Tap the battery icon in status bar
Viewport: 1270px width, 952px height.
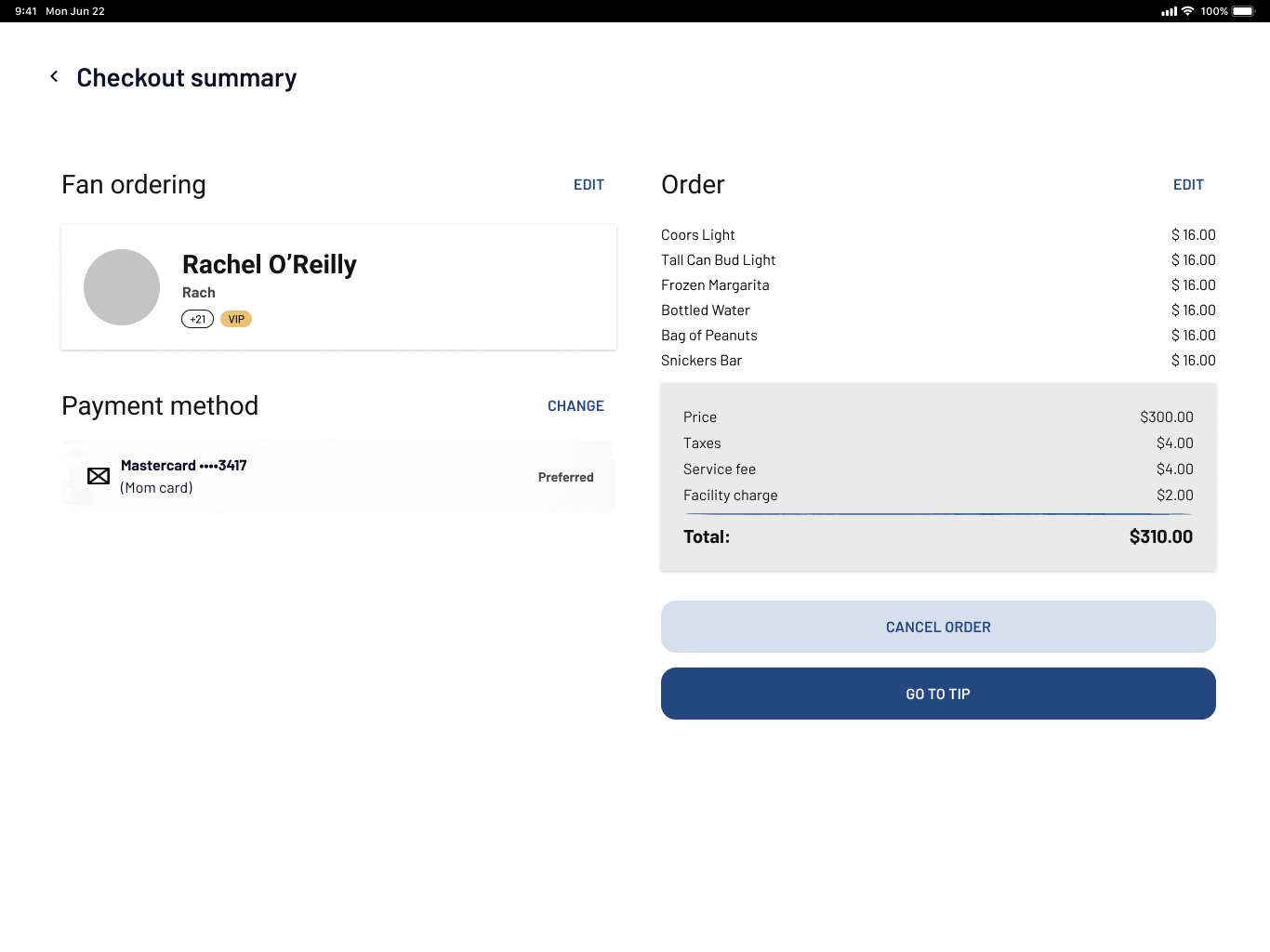[x=1243, y=11]
